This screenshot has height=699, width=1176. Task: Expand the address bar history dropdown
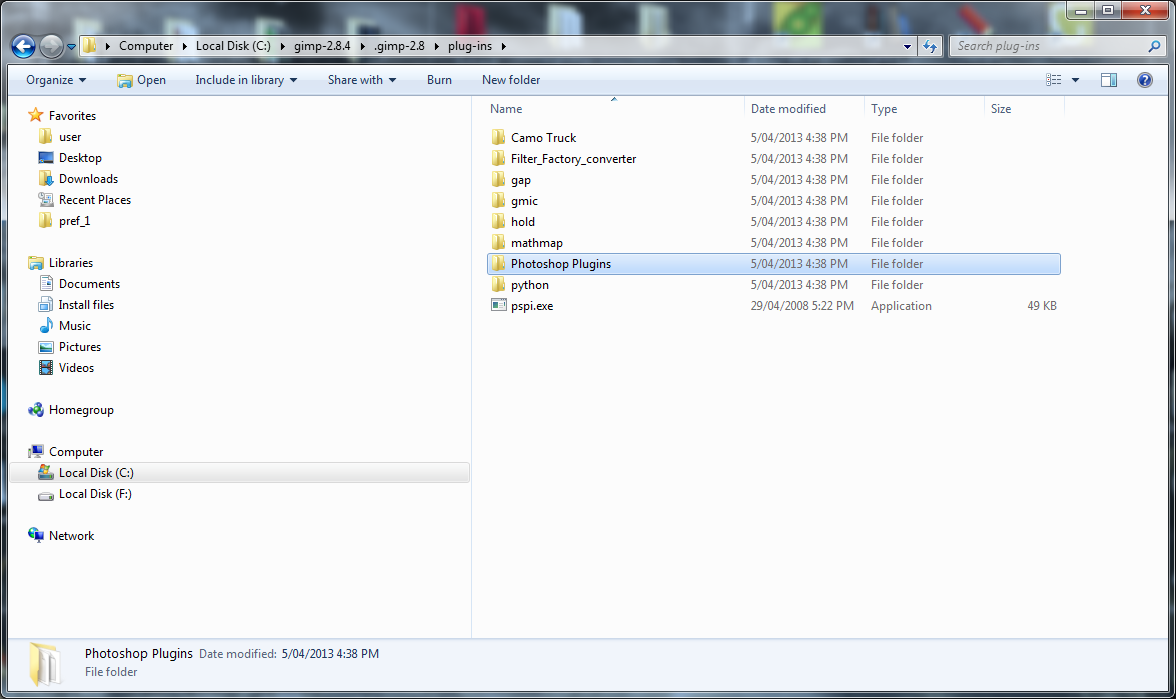[x=908, y=46]
